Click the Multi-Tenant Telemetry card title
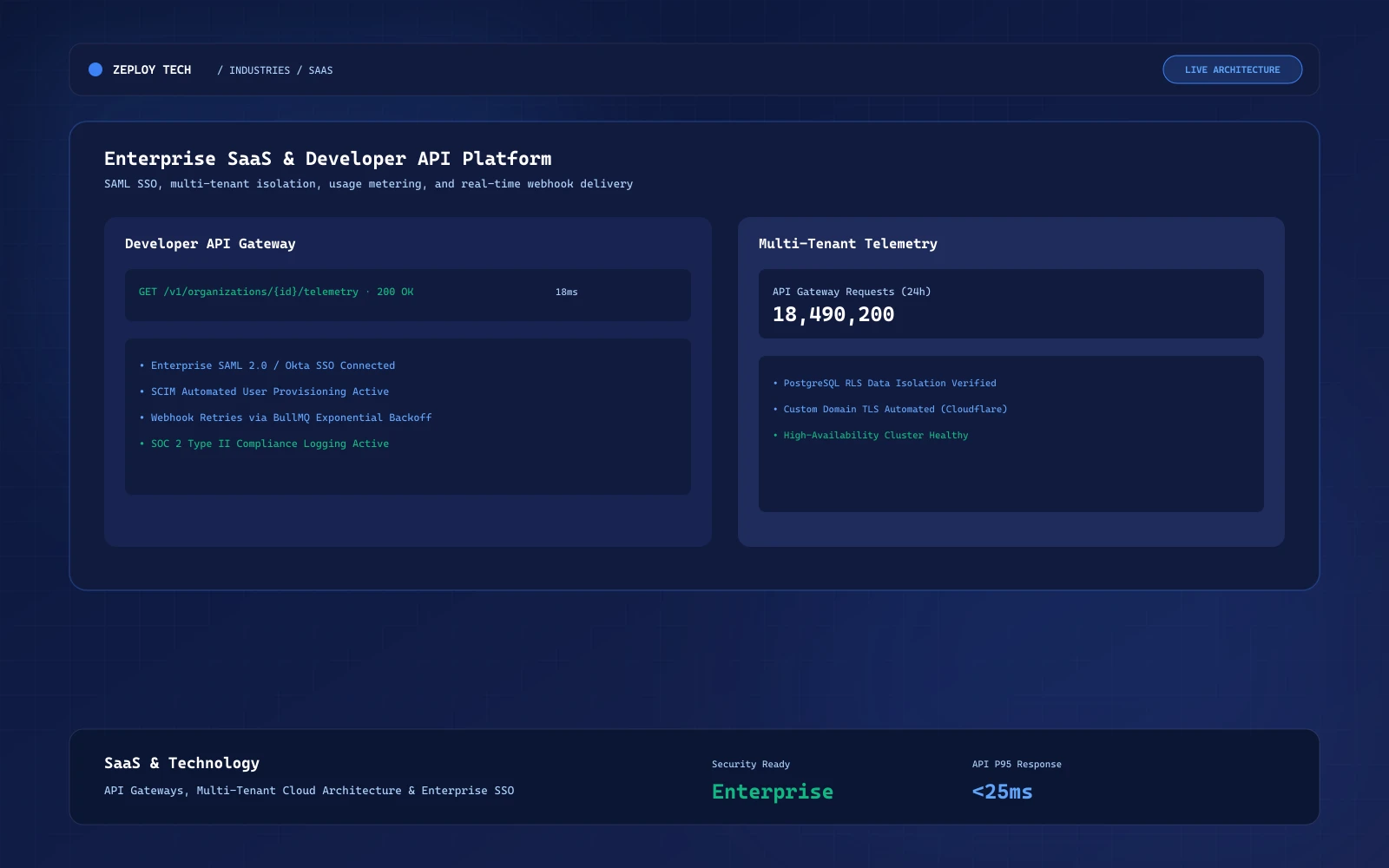The width and height of the screenshot is (1389, 868). 848,244
